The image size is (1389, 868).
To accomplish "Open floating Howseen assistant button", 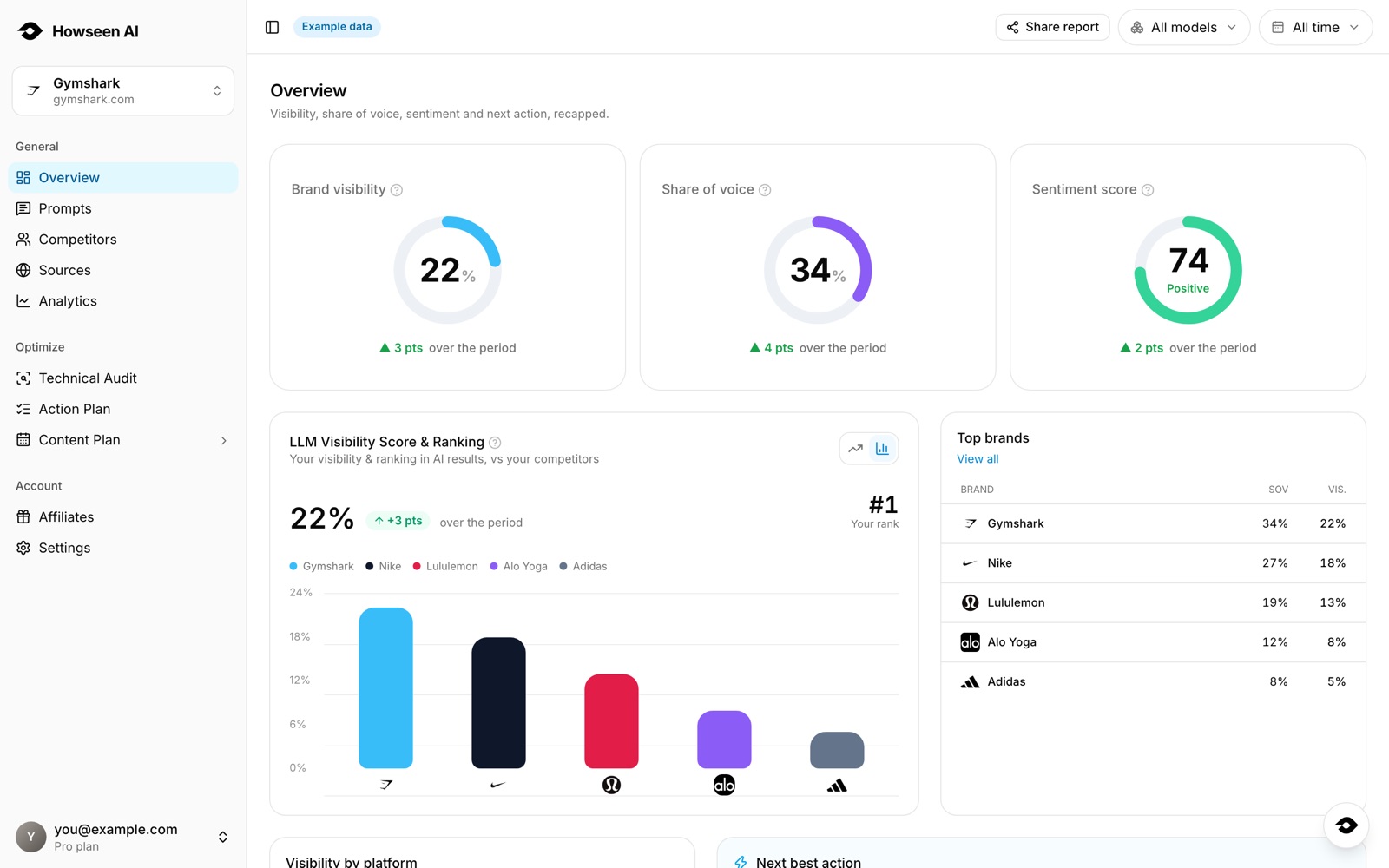I will point(1346,825).
